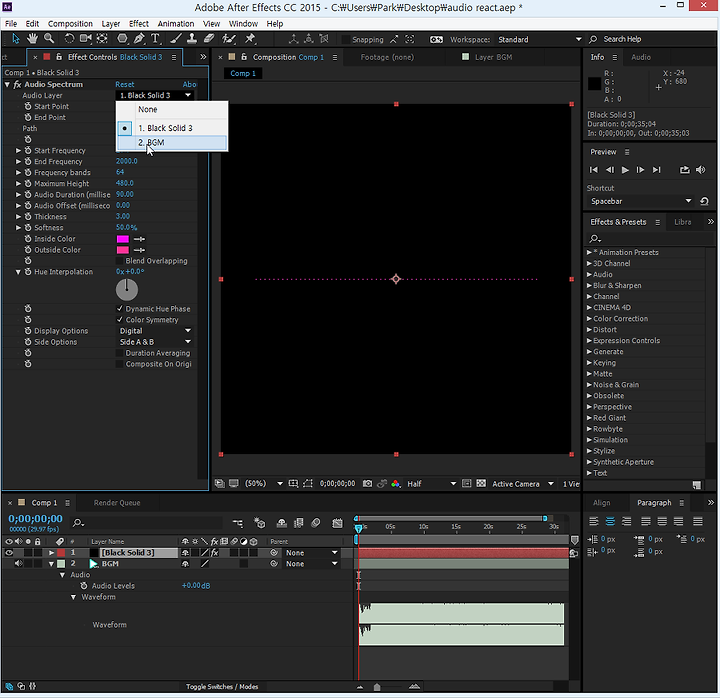Select the Pen tool
Screen dimensions: 720x698
click(x=138, y=39)
